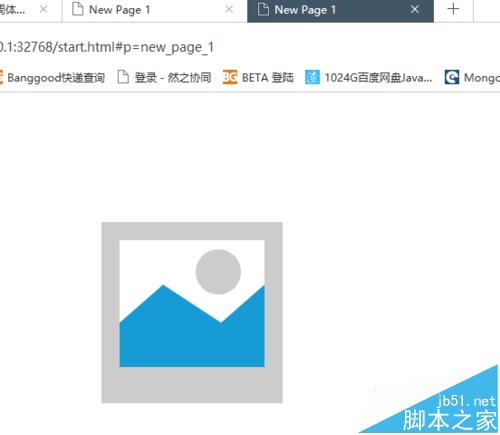
Task: Open the 登录 - 然之协同 bookmark
Action: click(164, 78)
